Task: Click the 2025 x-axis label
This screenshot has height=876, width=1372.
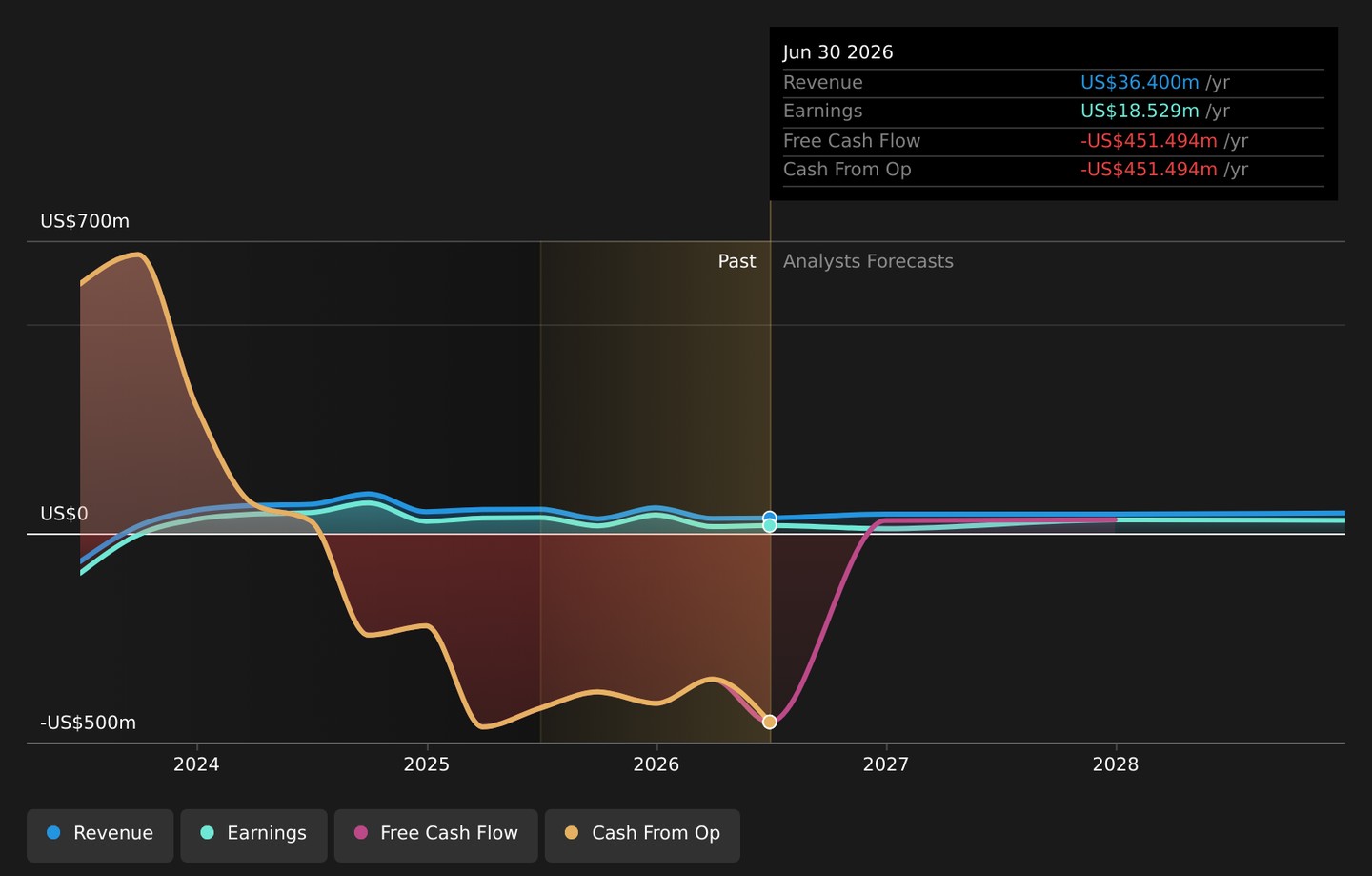Action: pyautogui.click(x=426, y=764)
